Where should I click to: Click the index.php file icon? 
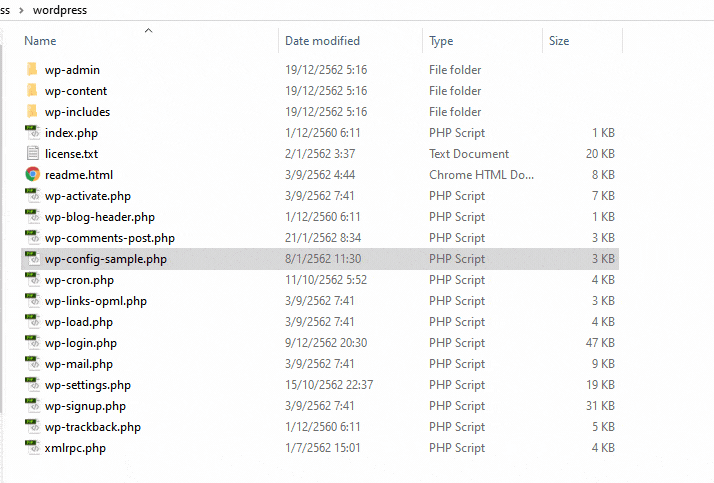coord(32,132)
